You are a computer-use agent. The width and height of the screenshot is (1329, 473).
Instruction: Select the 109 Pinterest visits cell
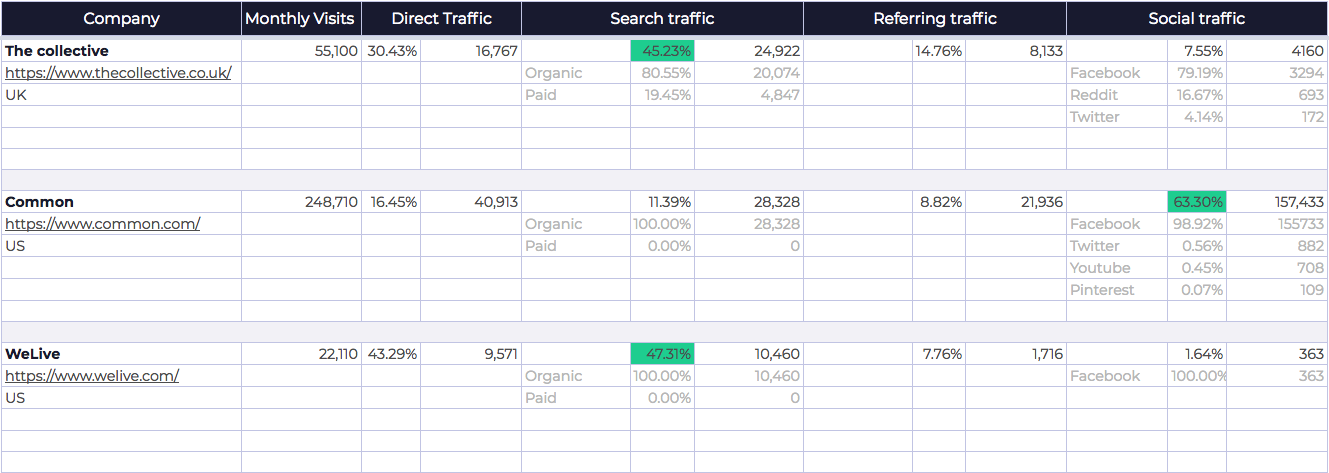click(1277, 290)
